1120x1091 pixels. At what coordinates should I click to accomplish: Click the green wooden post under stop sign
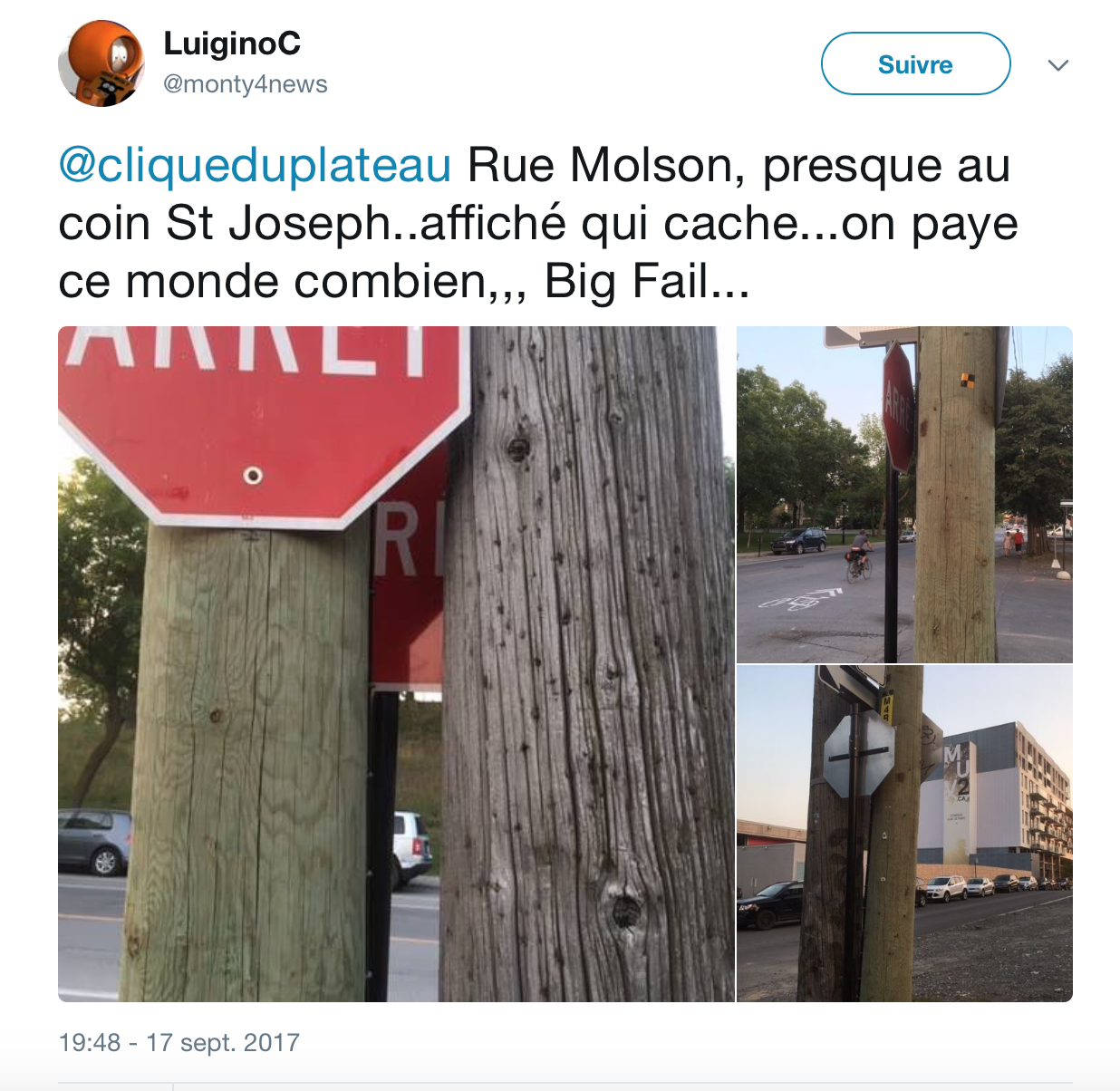(x=246, y=763)
